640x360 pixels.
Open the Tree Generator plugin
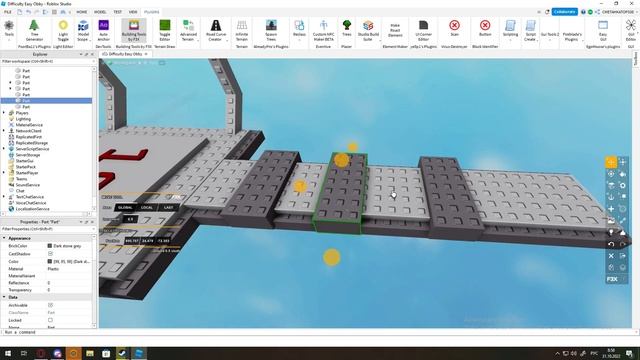[x=34, y=31]
